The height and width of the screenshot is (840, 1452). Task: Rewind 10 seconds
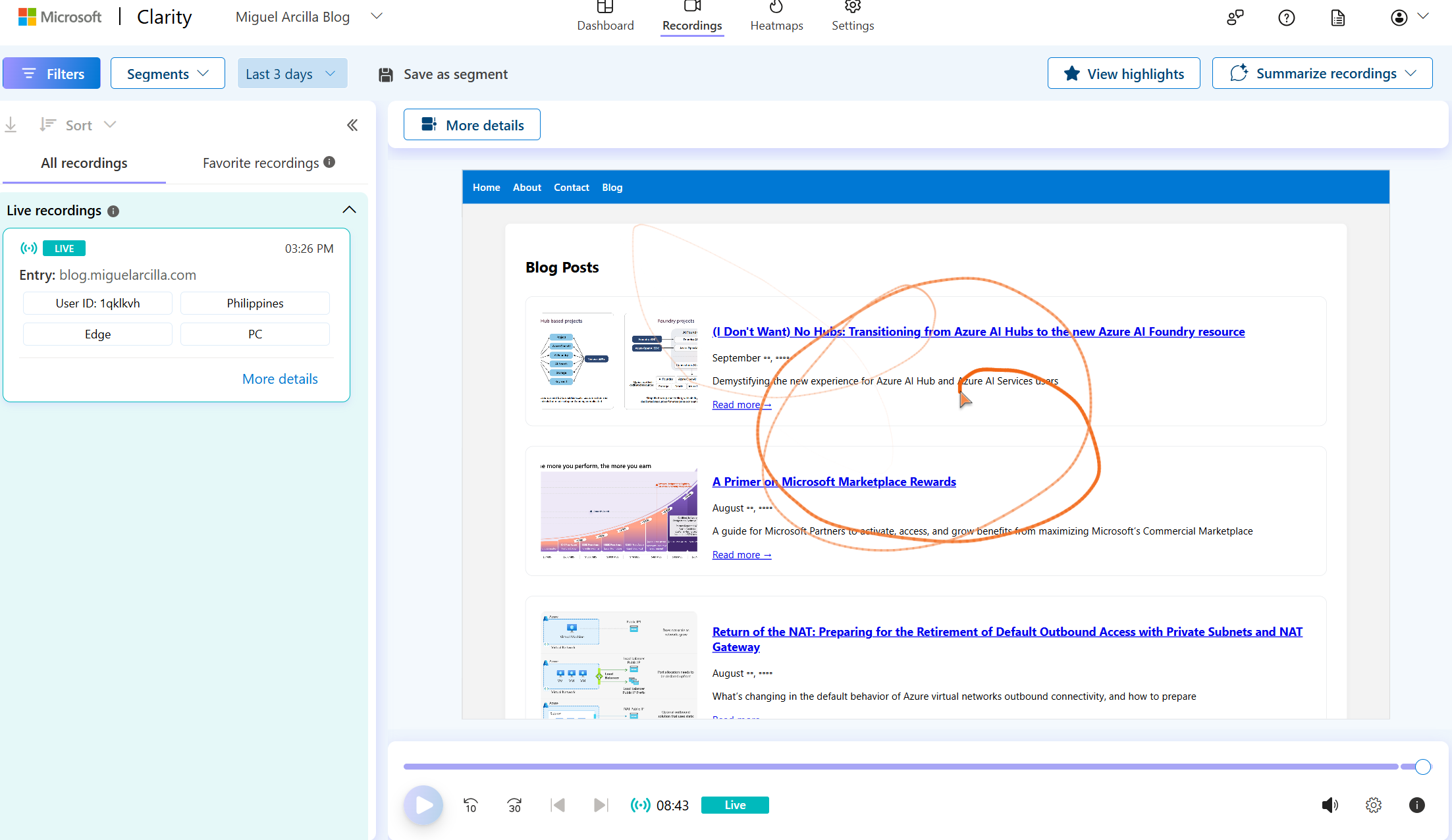[x=471, y=804]
